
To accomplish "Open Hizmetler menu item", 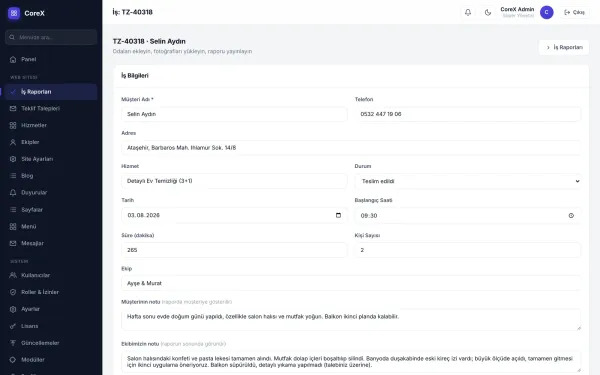I will [x=51, y=125].
